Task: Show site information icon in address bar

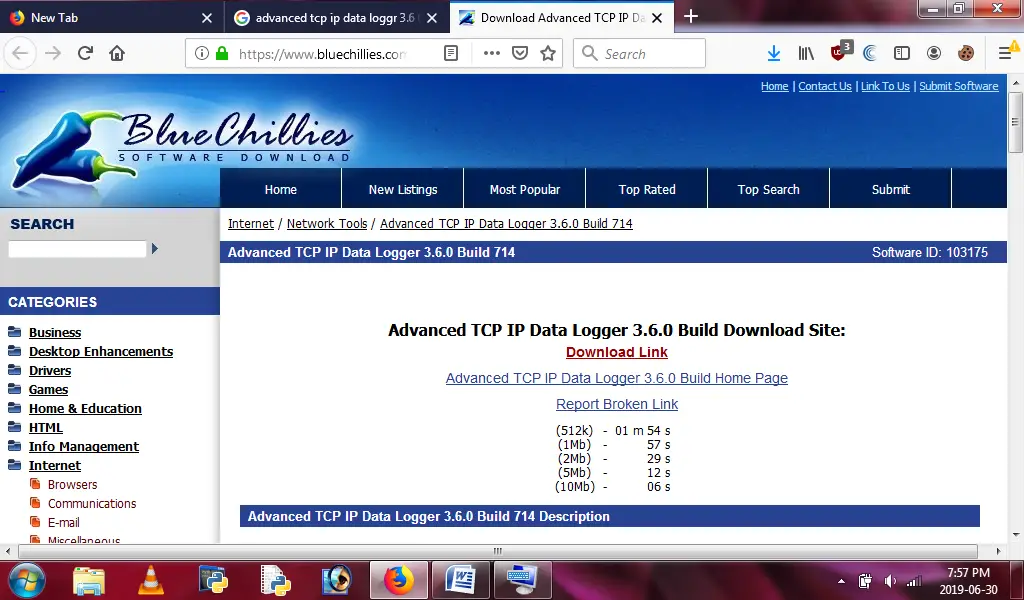Action: pyautogui.click(x=201, y=54)
